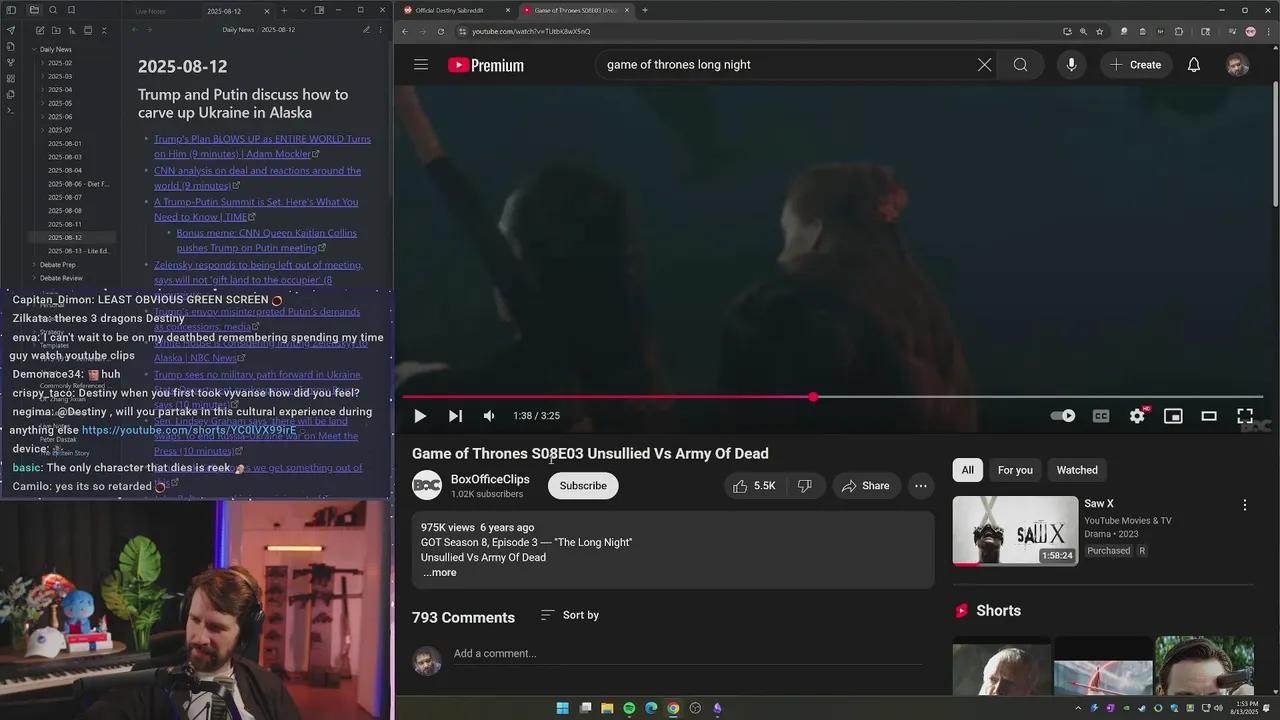Open the Saw X movie thumbnail
Screen dimensions: 1280x720
click(x=1015, y=531)
